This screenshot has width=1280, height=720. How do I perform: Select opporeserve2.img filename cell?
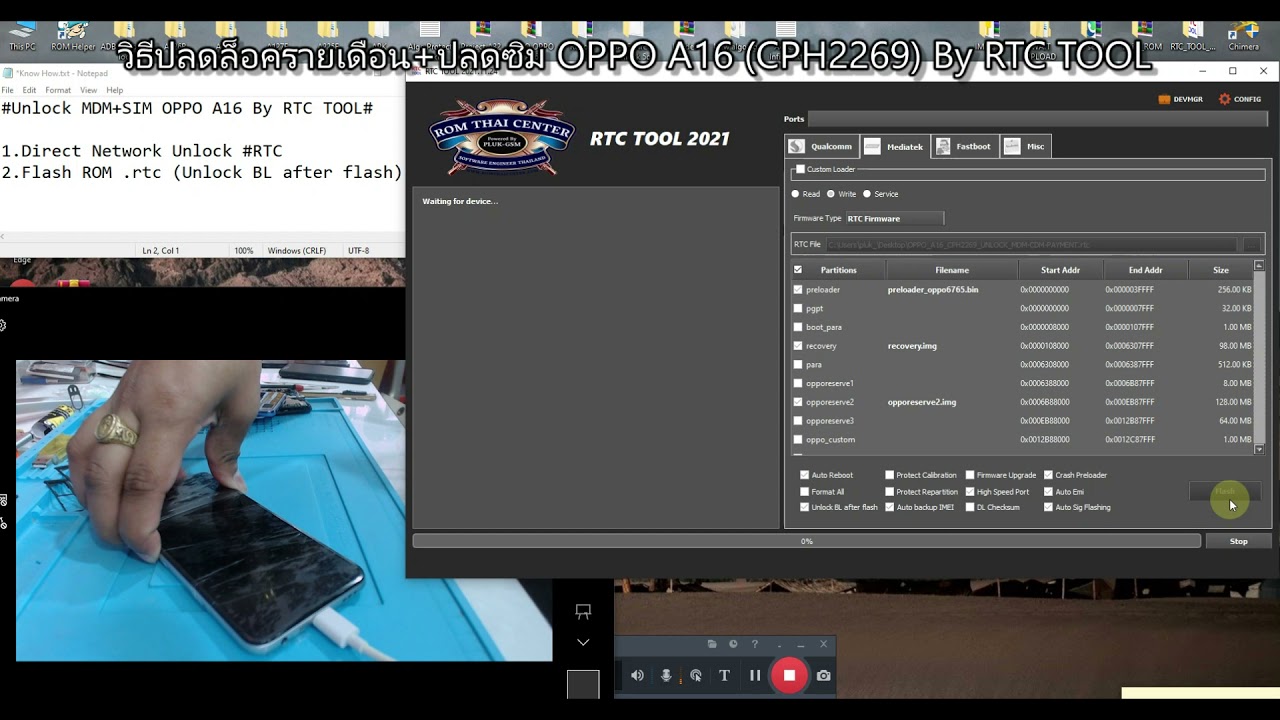point(922,402)
